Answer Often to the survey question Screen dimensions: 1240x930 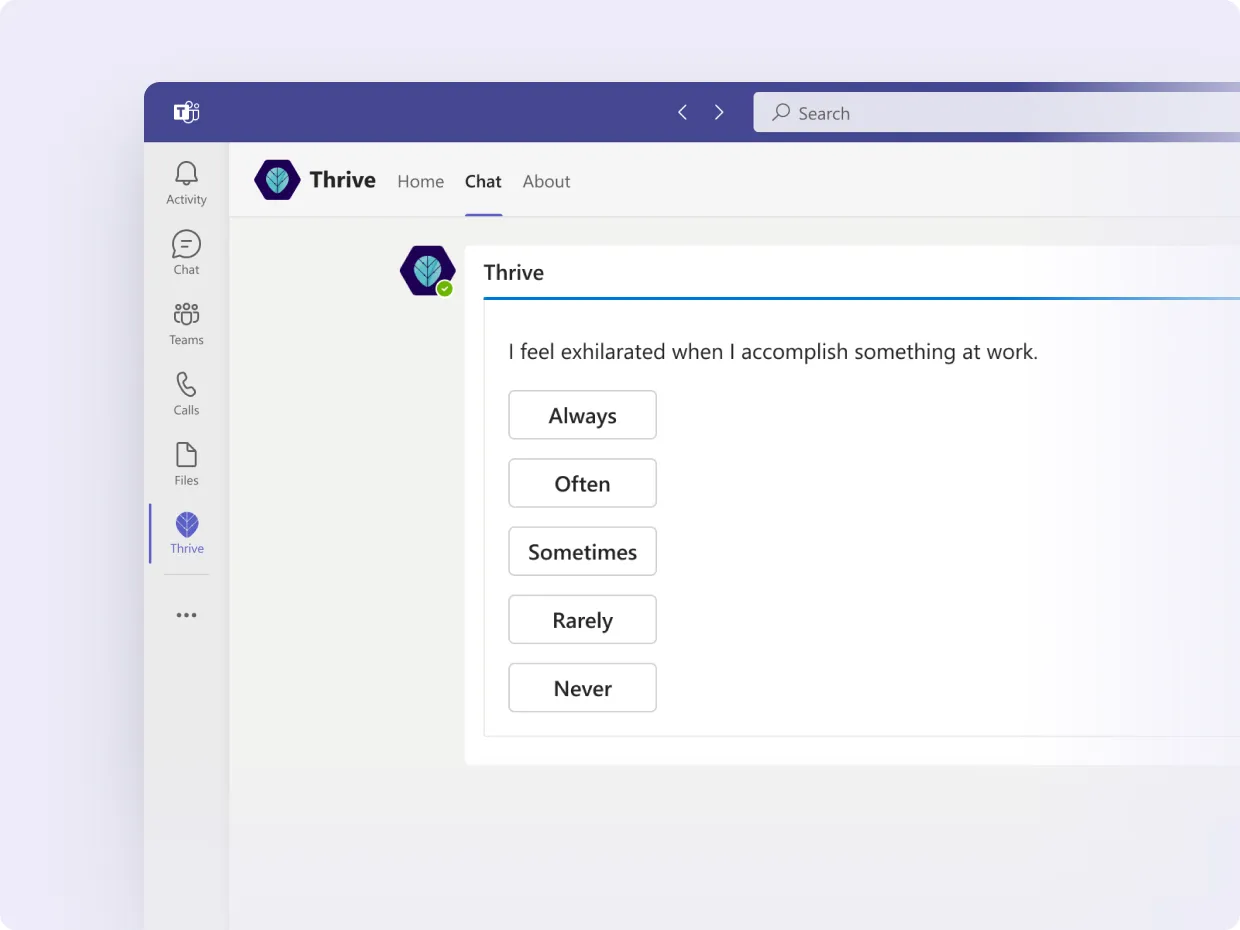(x=582, y=483)
